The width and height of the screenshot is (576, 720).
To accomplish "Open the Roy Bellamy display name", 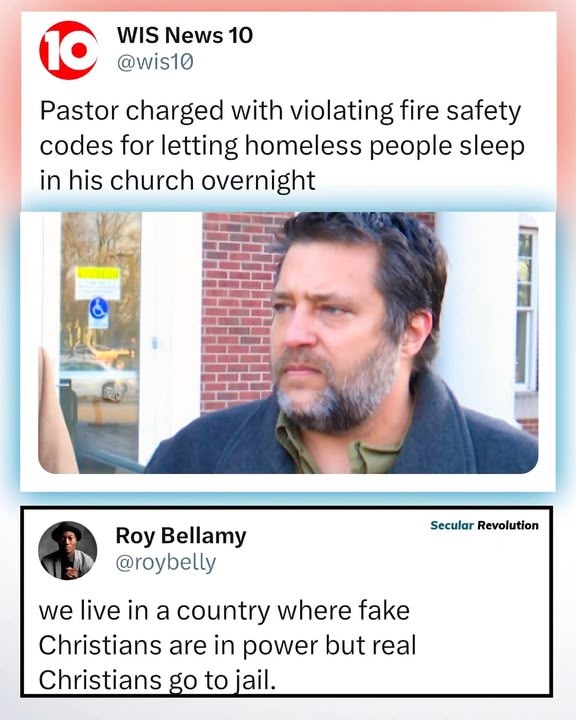I will tap(181, 536).
